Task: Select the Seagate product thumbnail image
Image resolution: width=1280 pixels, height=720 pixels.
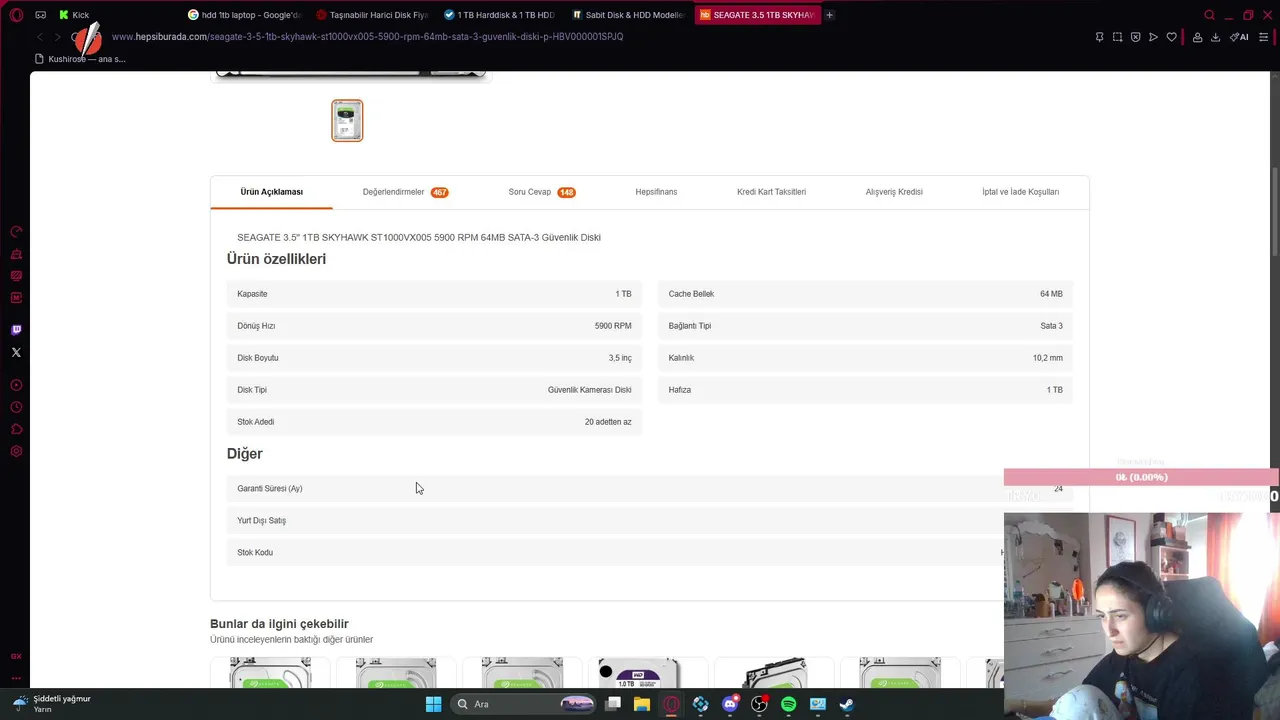Action: pyautogui.click(x=347, y=121)
